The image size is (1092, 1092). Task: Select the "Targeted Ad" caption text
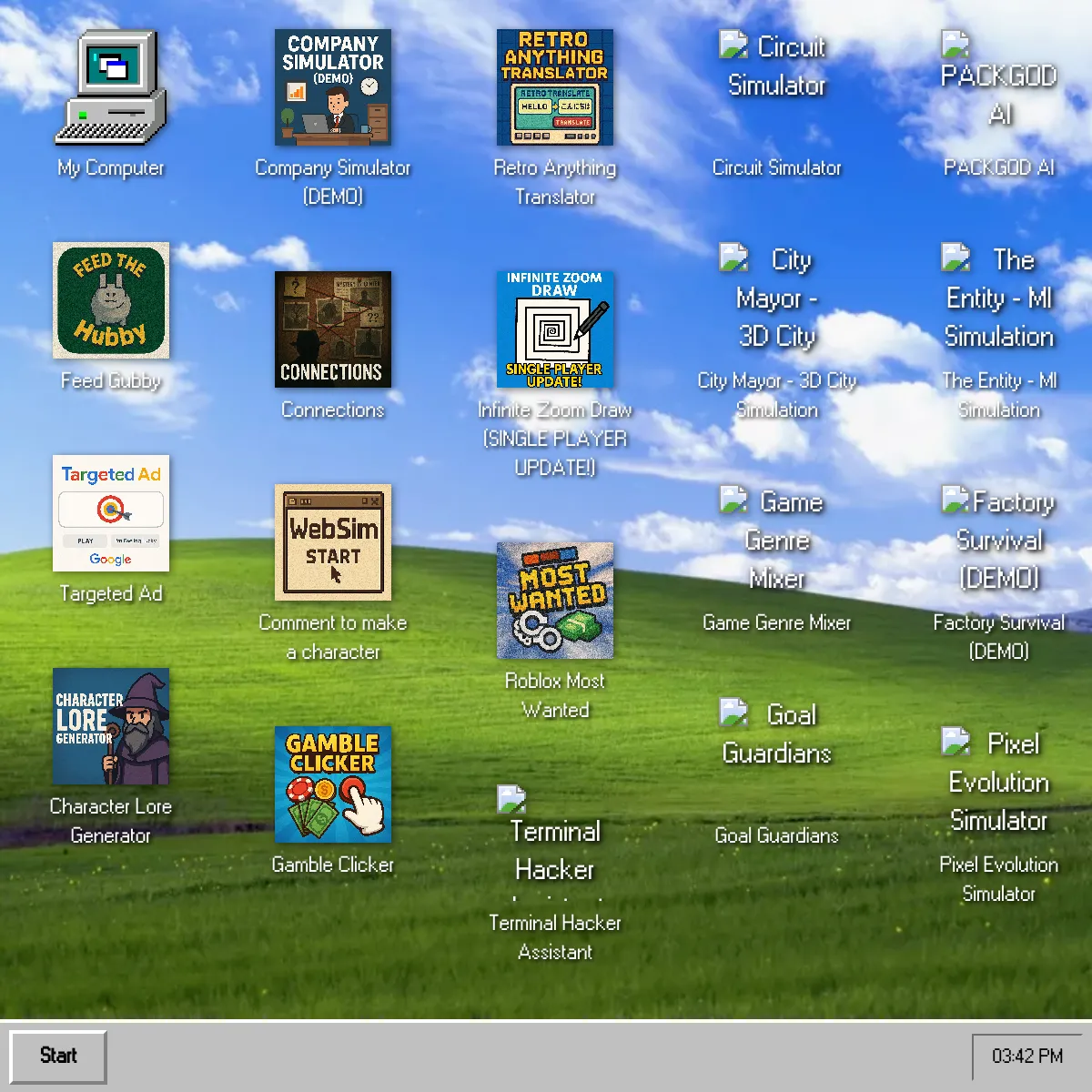[x=111, y=594]
